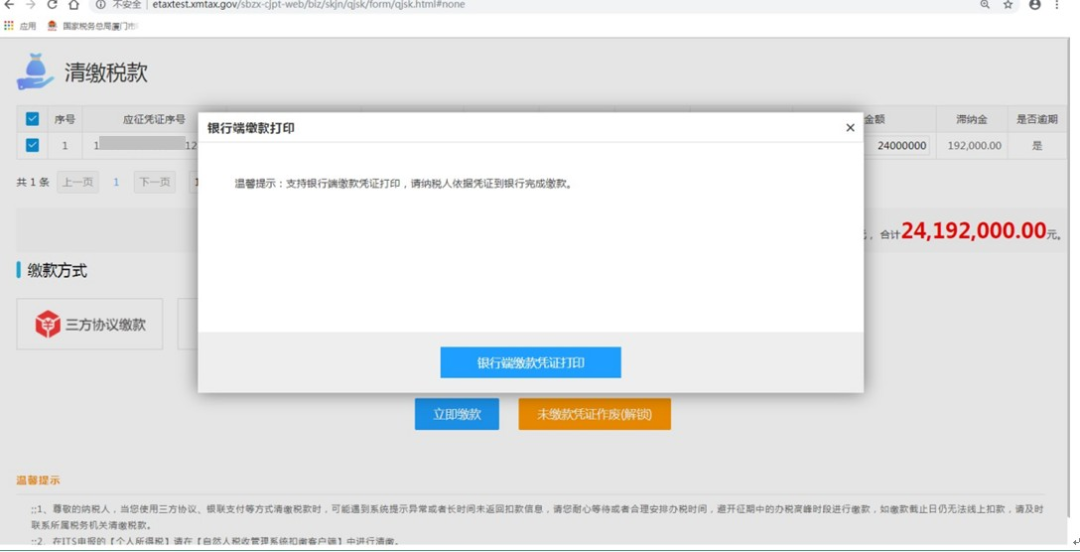Bookmark this page with the star icon
The height and width of the screenshot is (552, 1080).
[1008, 4]
